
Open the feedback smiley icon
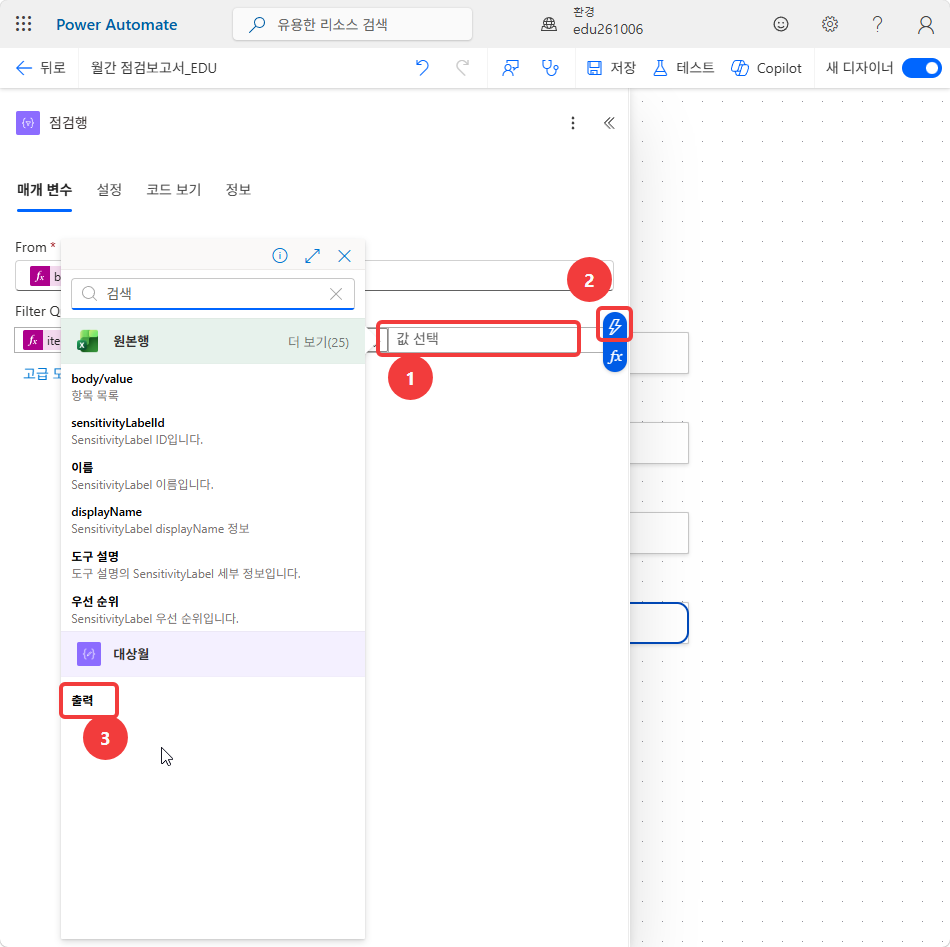[x=780, y=24]
